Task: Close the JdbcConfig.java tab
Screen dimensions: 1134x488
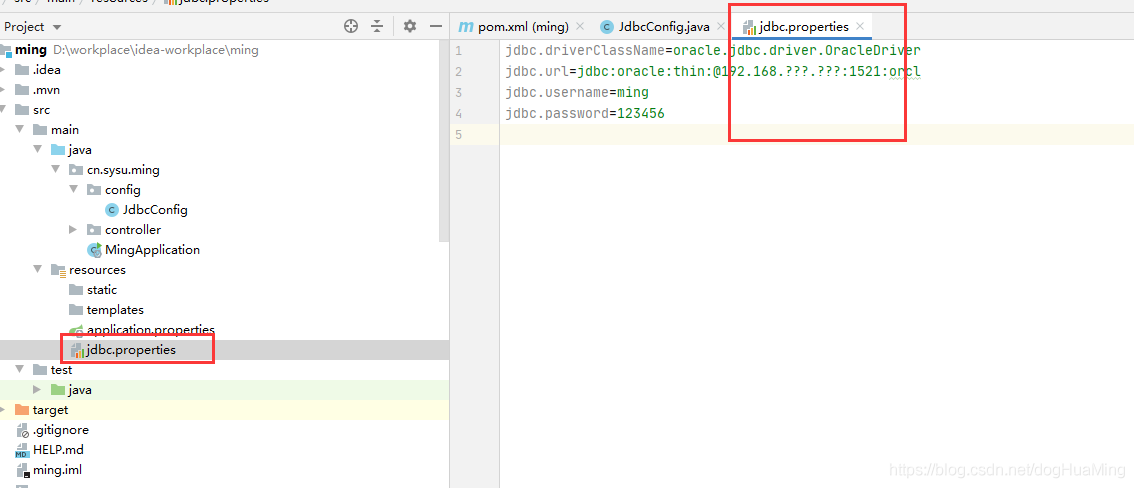Action: tap(720, 27)
